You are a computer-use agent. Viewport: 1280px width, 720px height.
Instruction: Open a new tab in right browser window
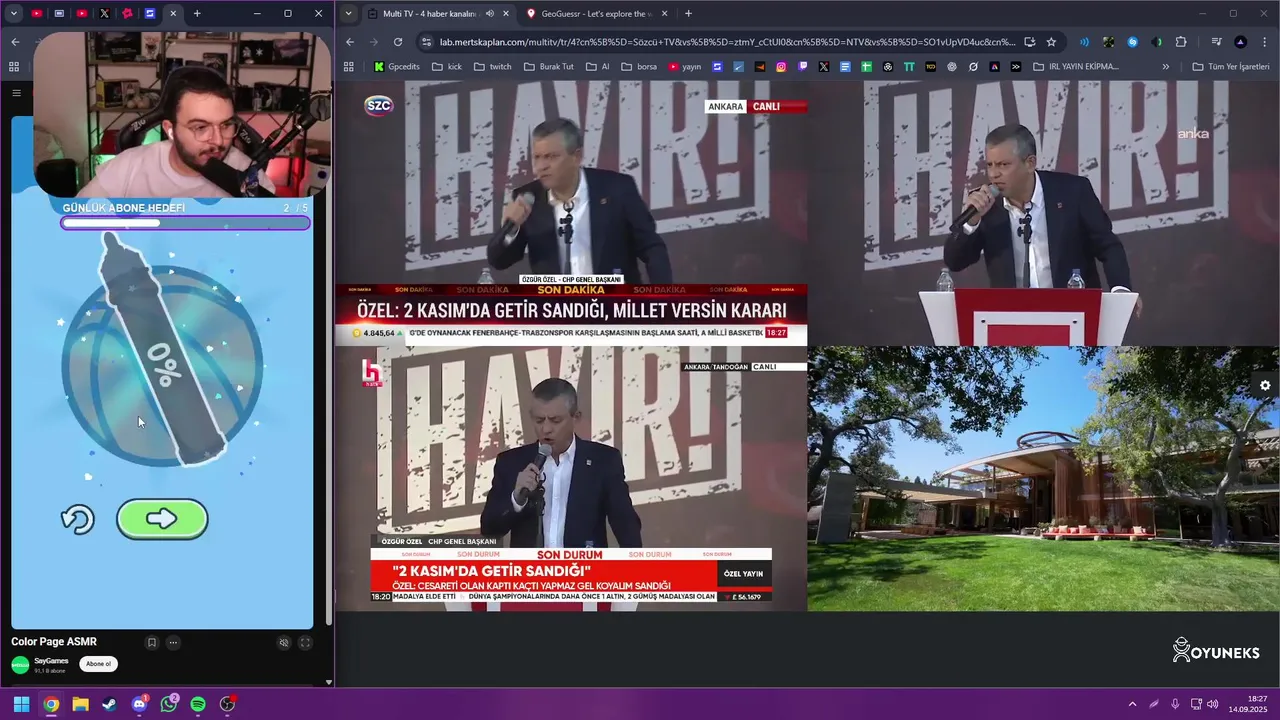pos(688,14)
